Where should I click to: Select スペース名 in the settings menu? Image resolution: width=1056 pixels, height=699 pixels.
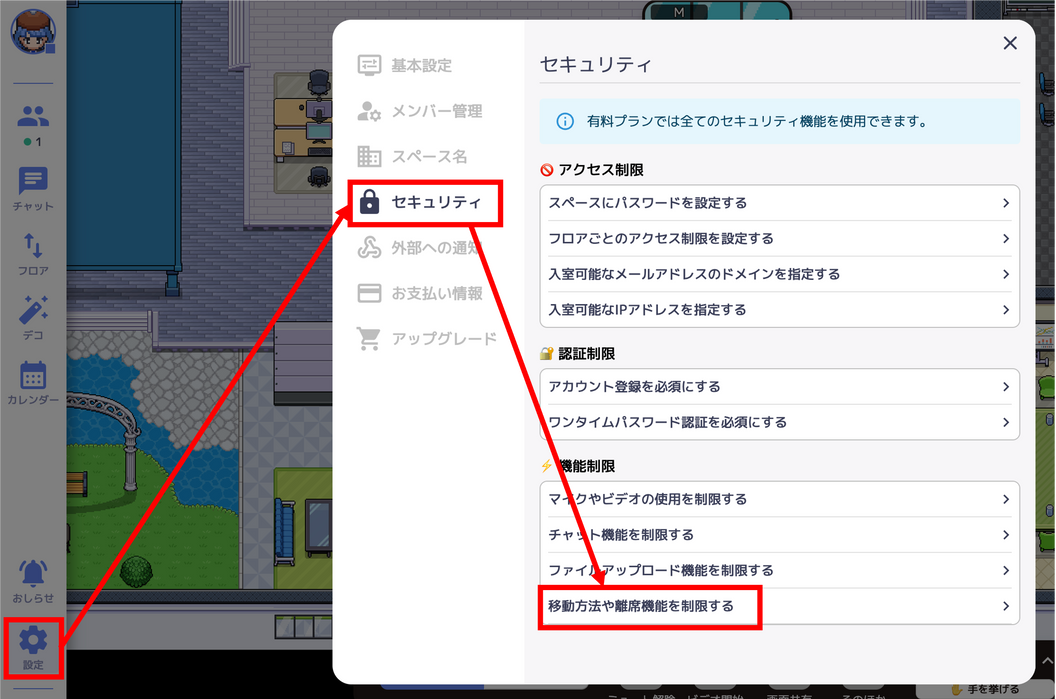tap(430, 156)
